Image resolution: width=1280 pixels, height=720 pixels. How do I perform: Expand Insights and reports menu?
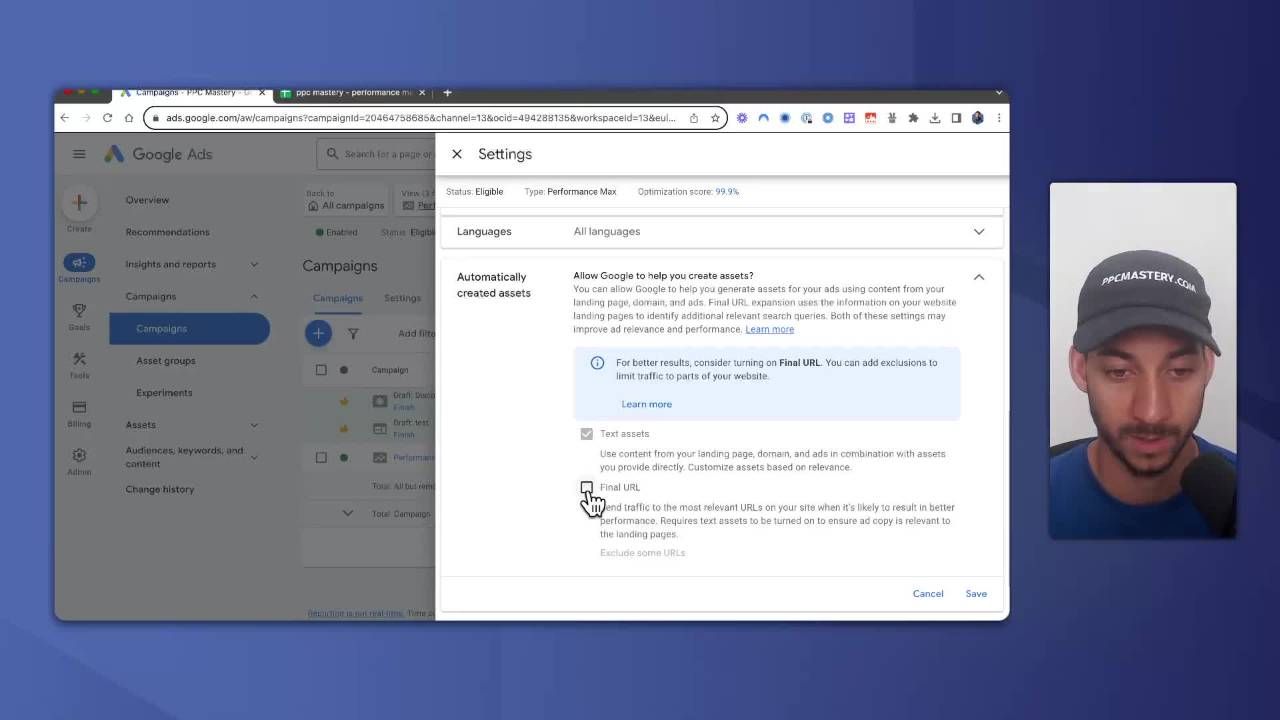click(254, 265)
